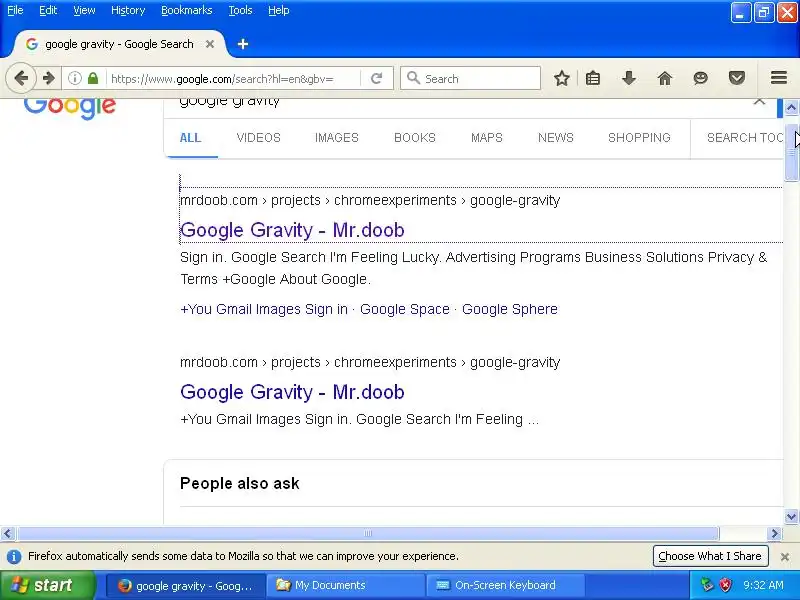The height and width of the screenshot is (600, 800).
Task: Save page to Pocket icon
Action: [x=737, y=79]
